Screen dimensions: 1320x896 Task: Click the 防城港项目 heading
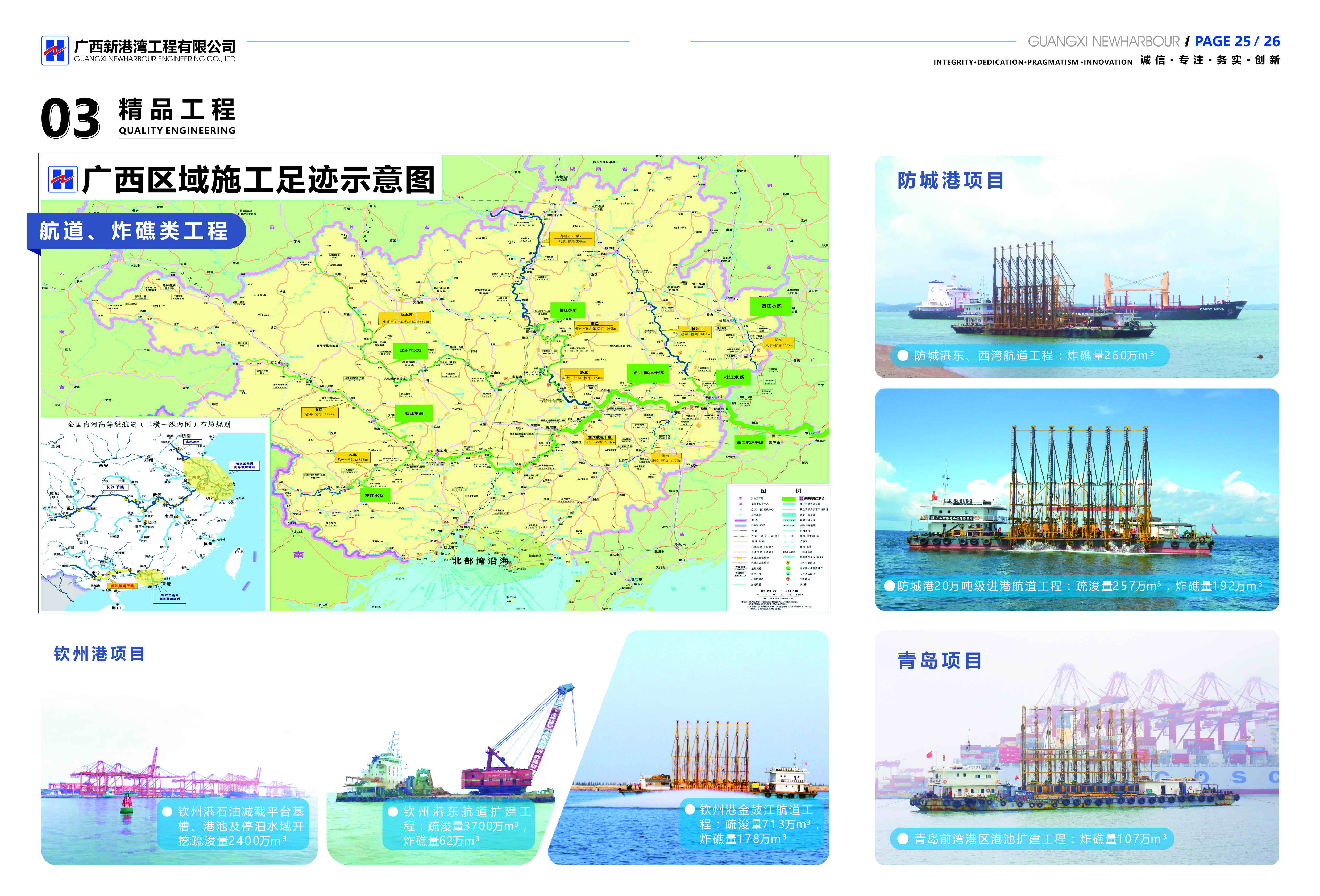click(950, 181)
